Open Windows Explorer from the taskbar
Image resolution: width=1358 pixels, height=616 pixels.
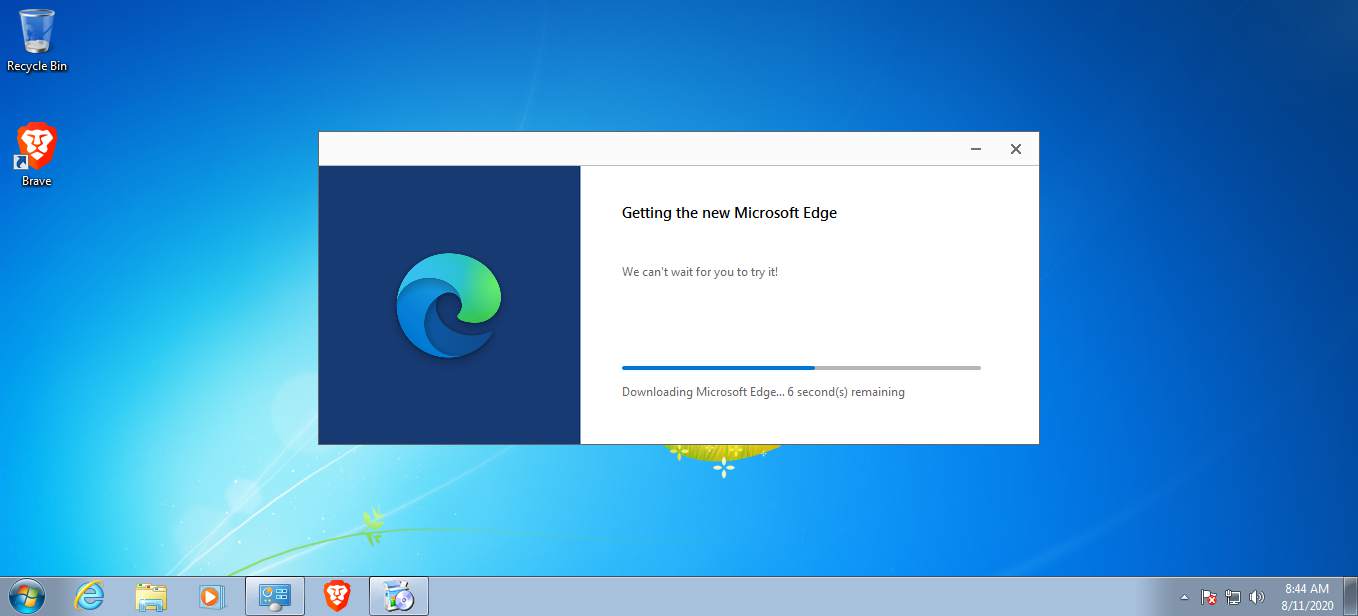[150, 596]
